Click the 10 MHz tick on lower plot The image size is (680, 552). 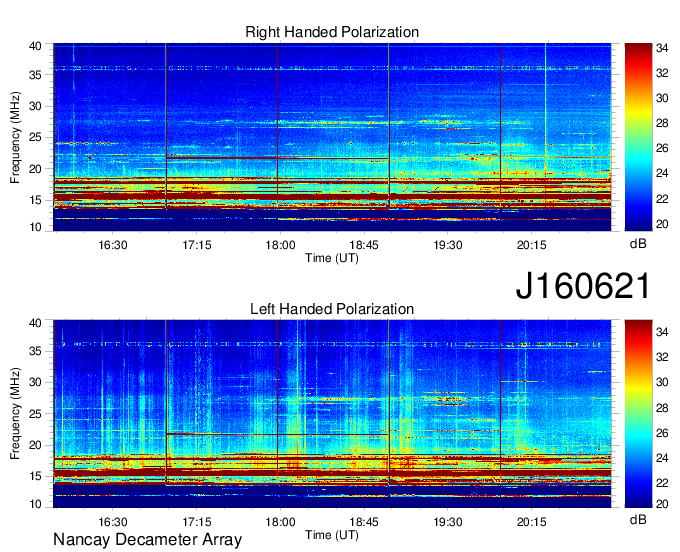[x=35, y=504]
